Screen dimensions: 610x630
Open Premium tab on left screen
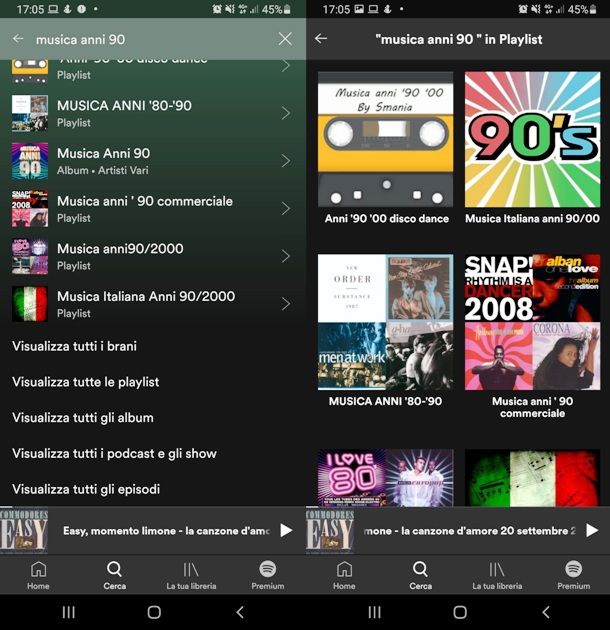click(x=268, y=575)
